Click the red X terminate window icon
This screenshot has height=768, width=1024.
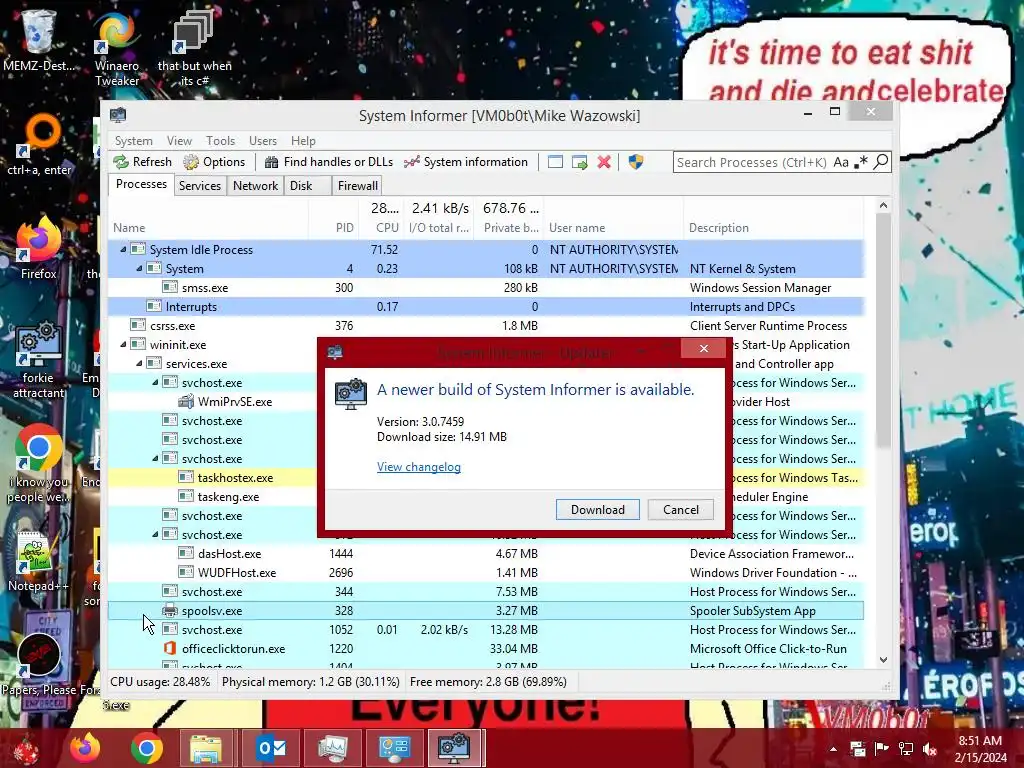click(x=604, y=162)
